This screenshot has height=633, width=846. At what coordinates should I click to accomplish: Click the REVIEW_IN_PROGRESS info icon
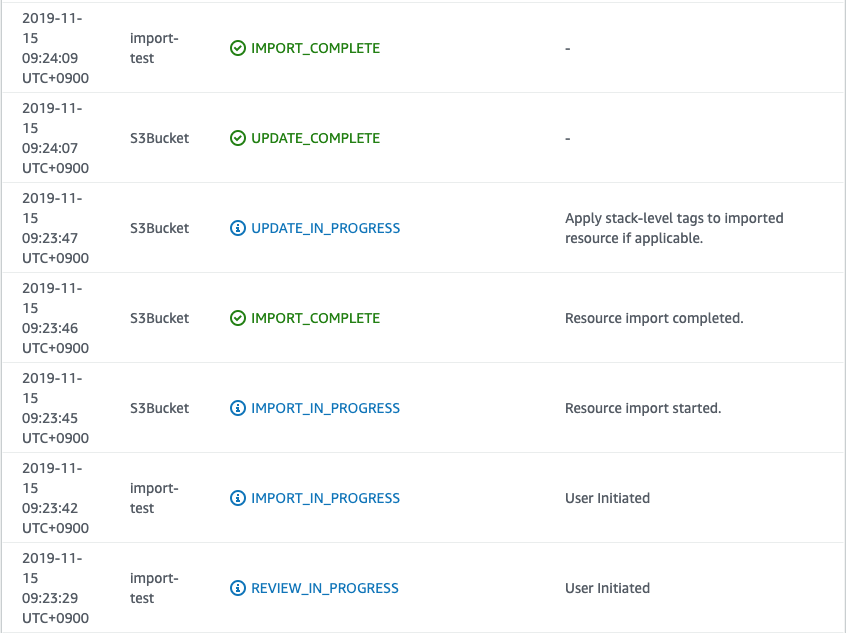237,588
